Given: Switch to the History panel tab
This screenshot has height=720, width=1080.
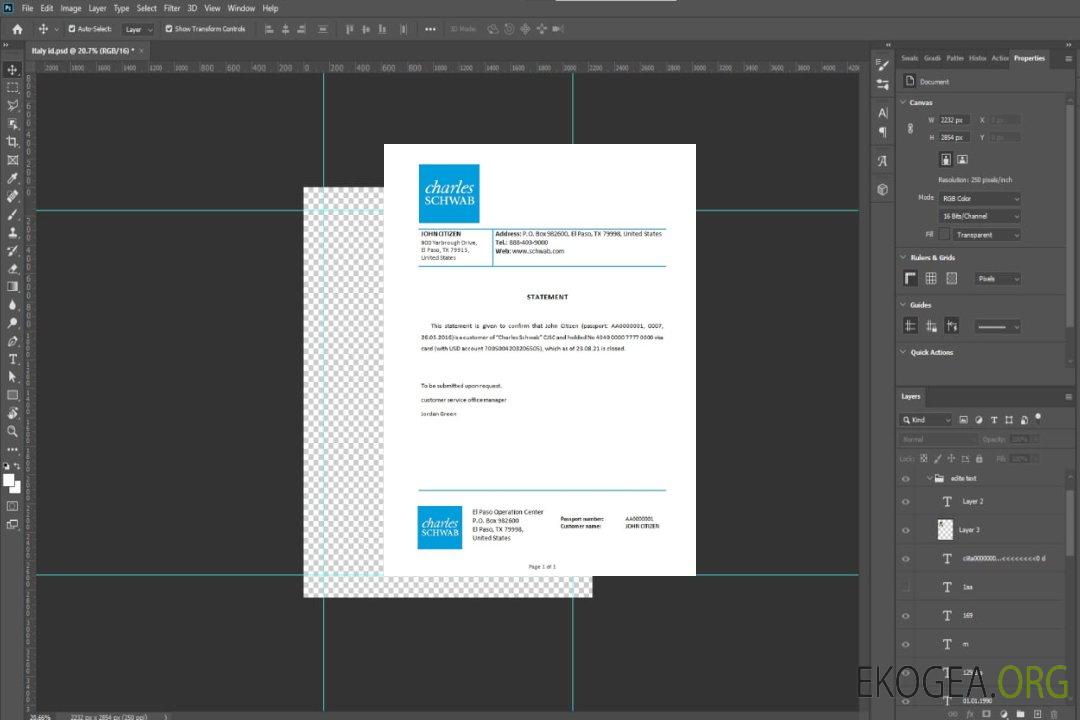Looking at the screenshot, I should pyautogui.click(x=977, y=58).
